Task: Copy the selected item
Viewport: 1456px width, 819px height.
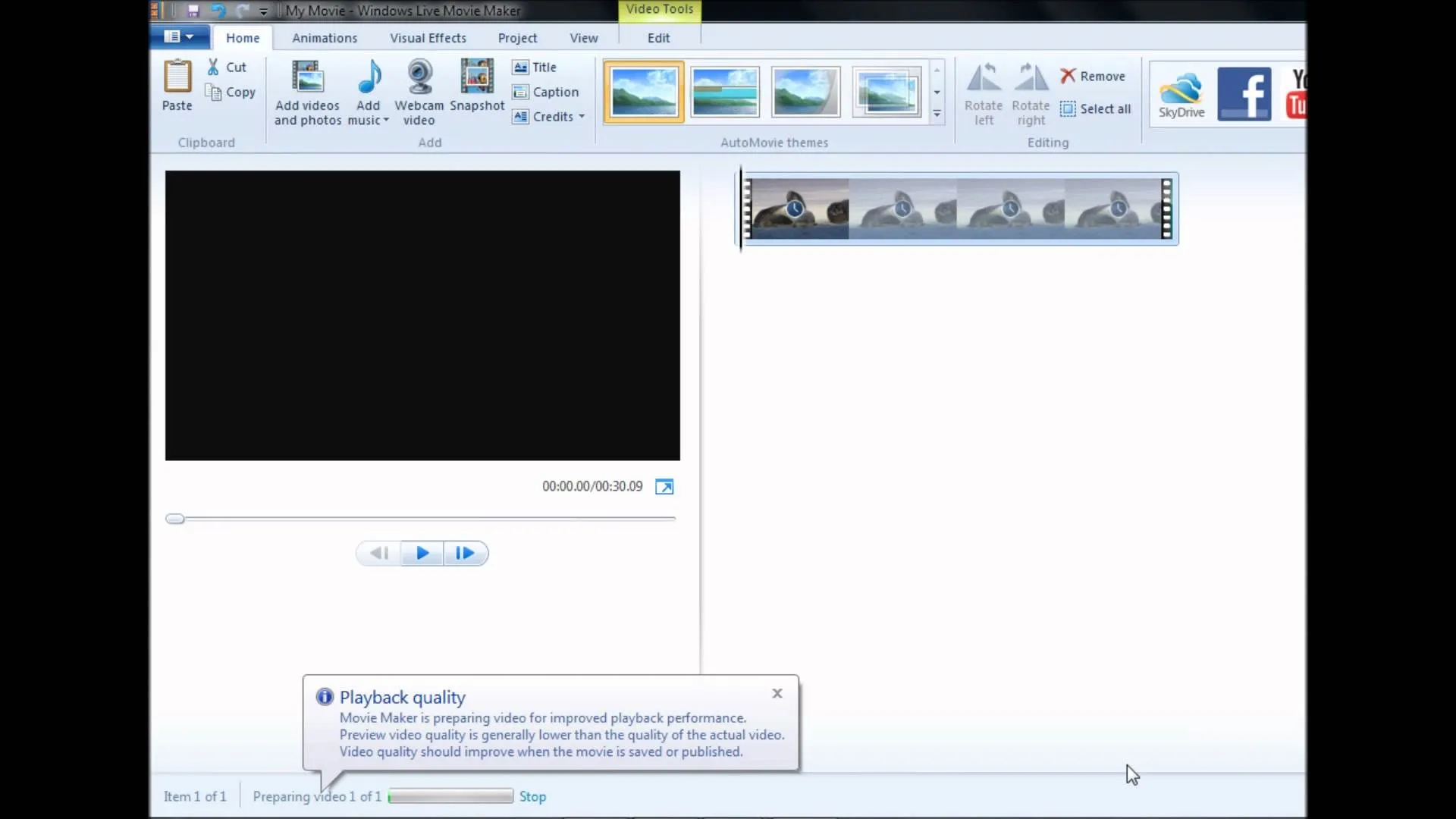Action: pos(231,92)
